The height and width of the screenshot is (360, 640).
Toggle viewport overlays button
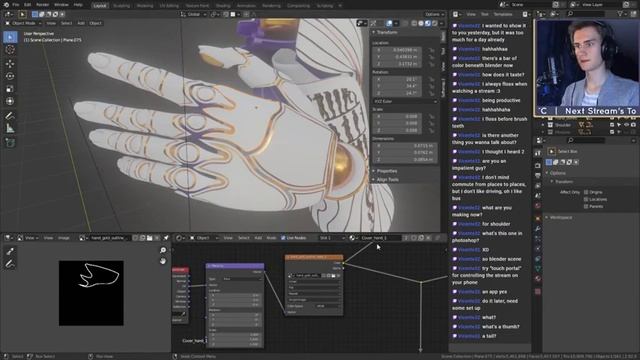tap(389, 23)
